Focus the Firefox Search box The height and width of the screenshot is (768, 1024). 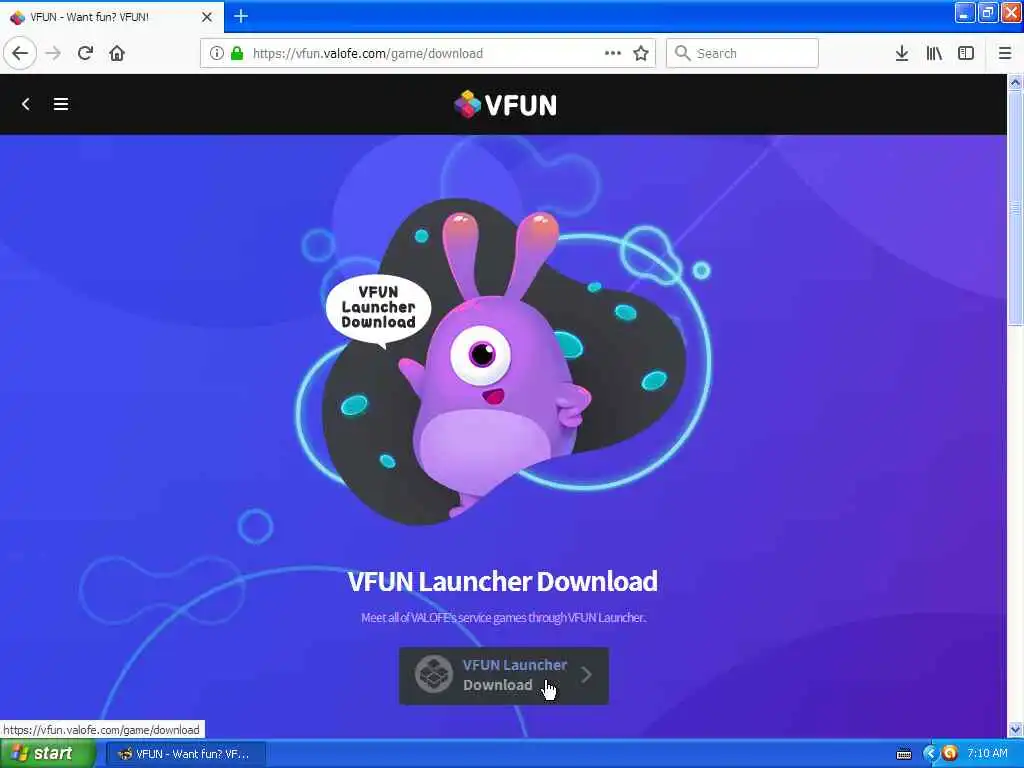pyautogui.click(x=742, y=53)
